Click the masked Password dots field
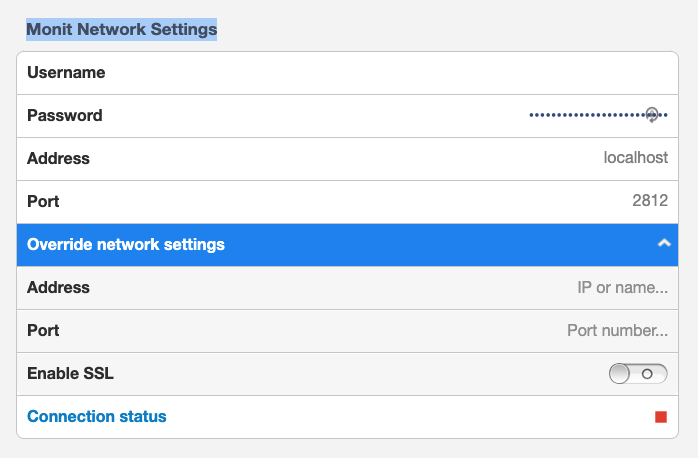This screenshot has height=458, width=698. (x=585, y=116)
